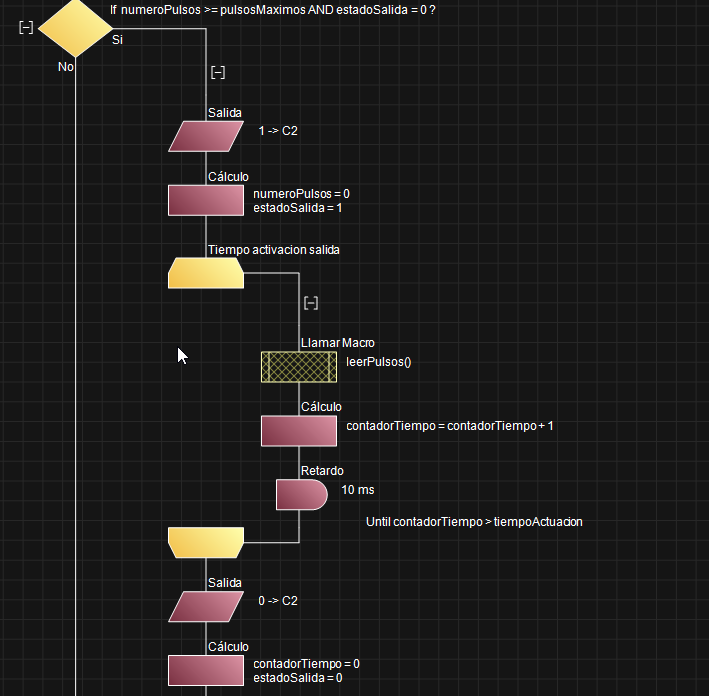709x696 pixels.
Task: Collapse the Tiempo activacion salida loop
Action: click(311, 303)
